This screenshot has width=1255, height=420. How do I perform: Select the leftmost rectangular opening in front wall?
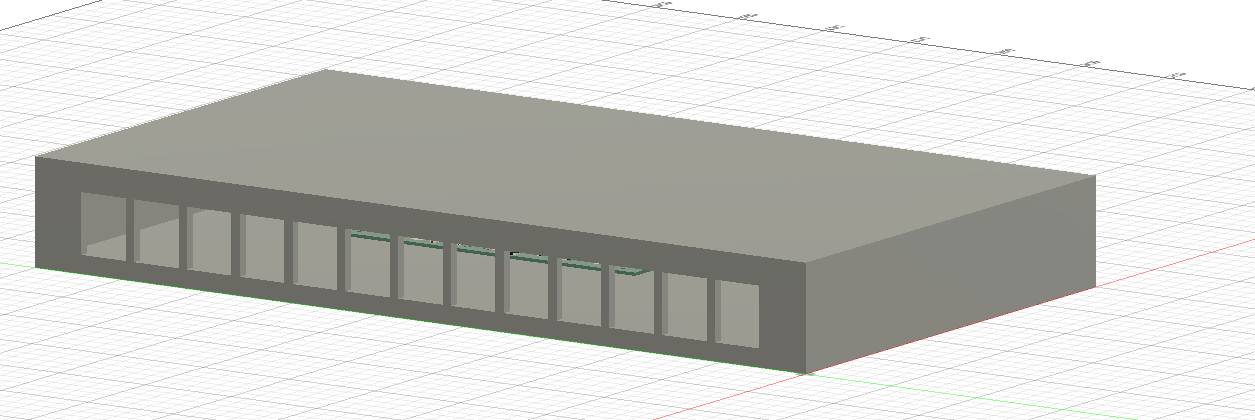click(x=103, y=227)
